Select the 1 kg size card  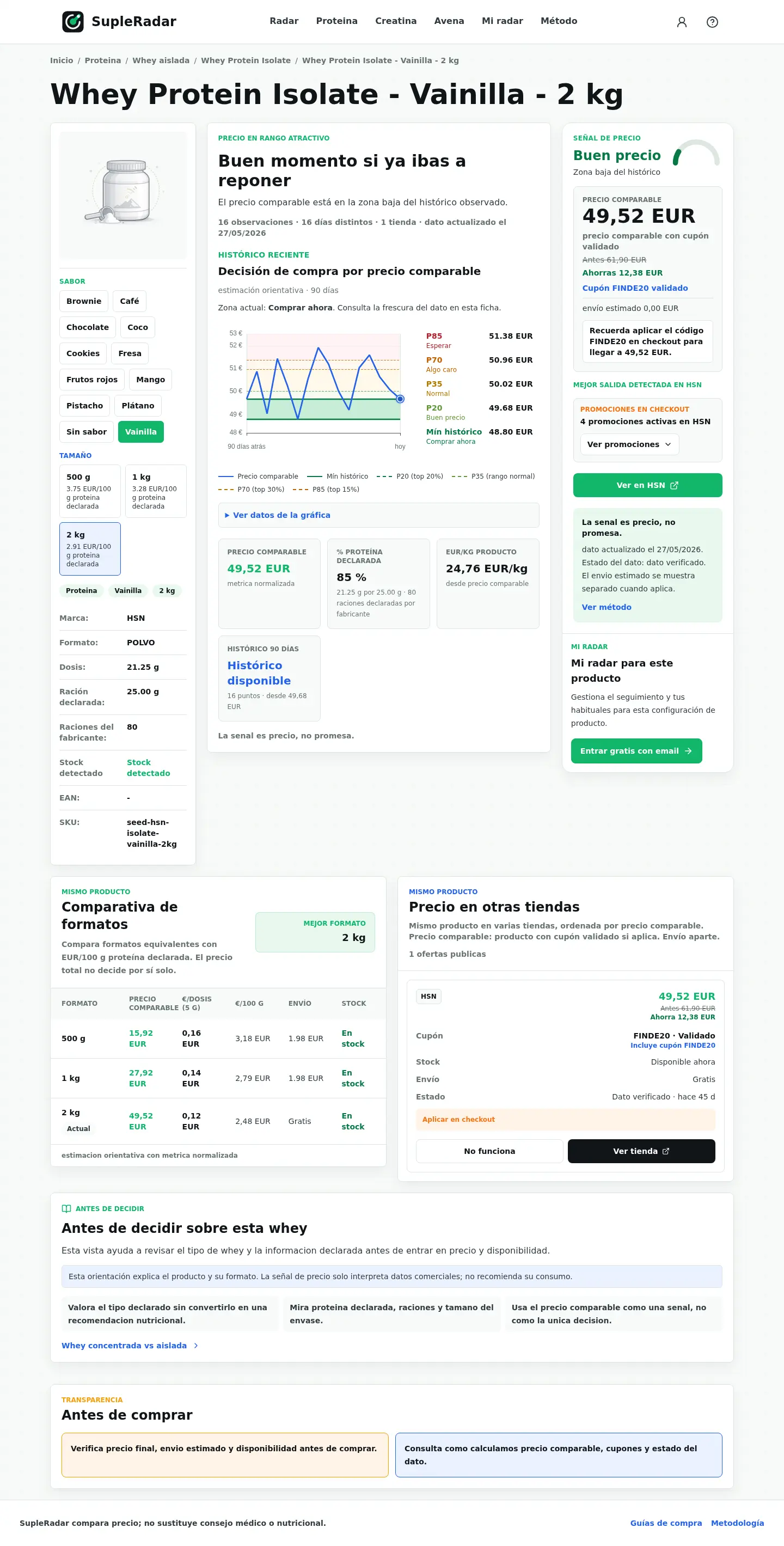pyautogui.click(x=155, y=491)
